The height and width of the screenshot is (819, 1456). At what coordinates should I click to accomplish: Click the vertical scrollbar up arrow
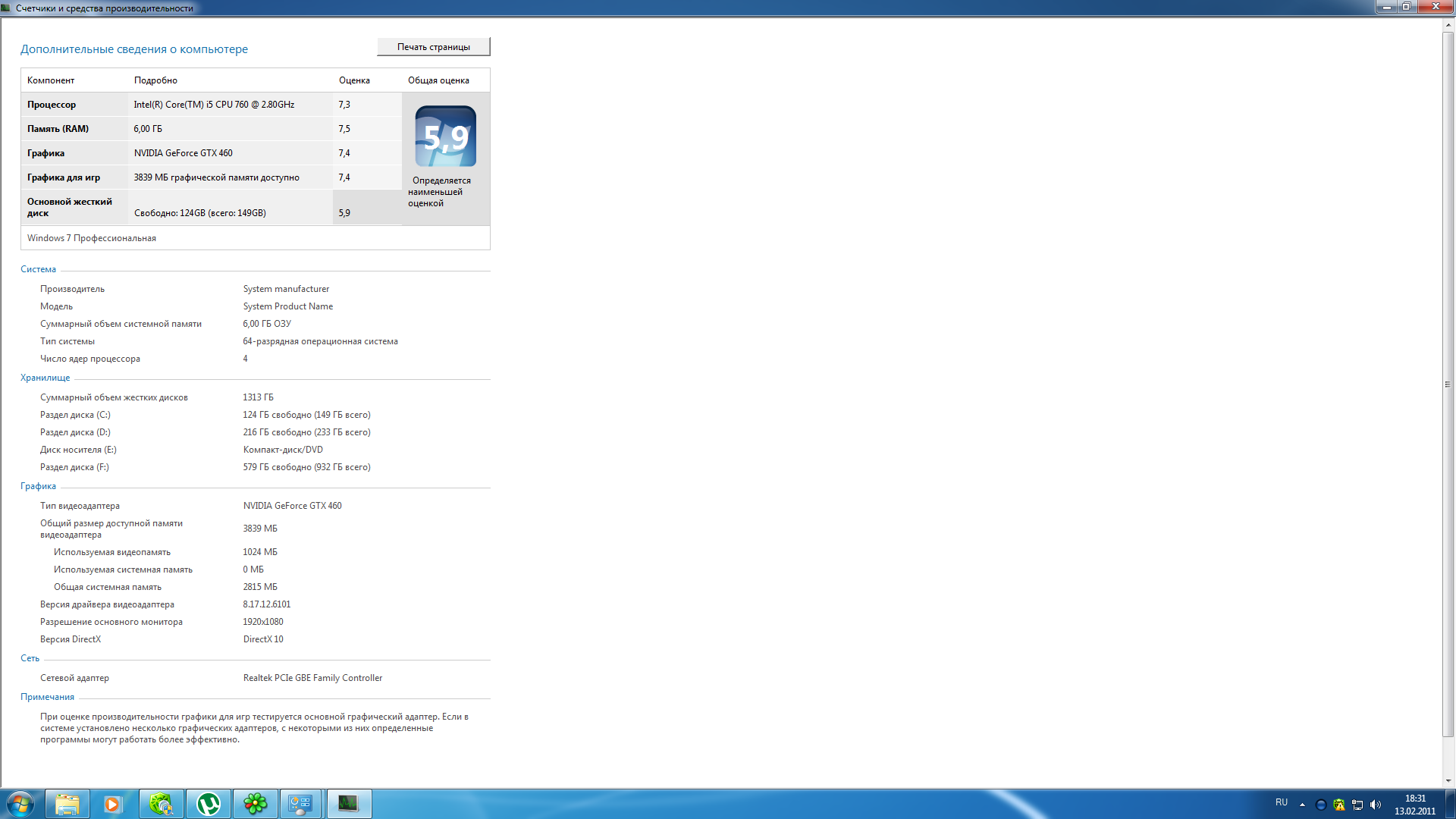click(1448, 24)
